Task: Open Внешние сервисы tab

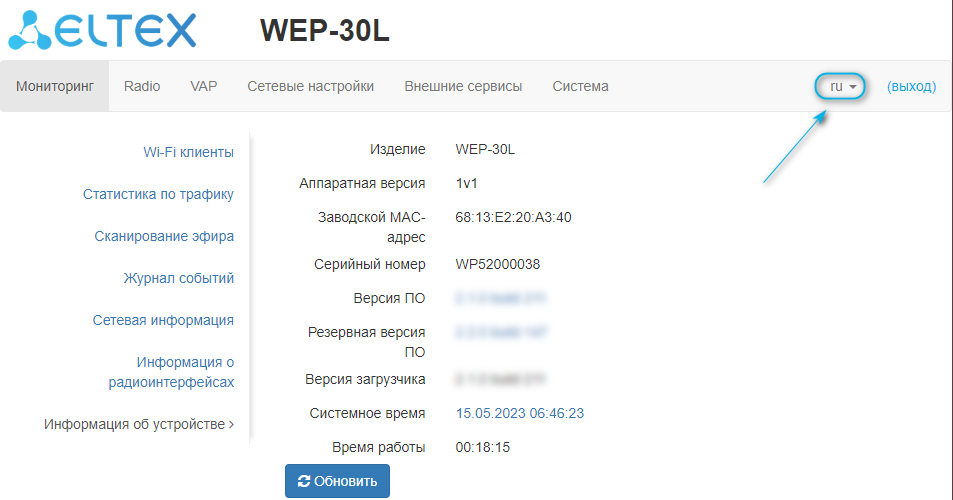Action: 463,86
